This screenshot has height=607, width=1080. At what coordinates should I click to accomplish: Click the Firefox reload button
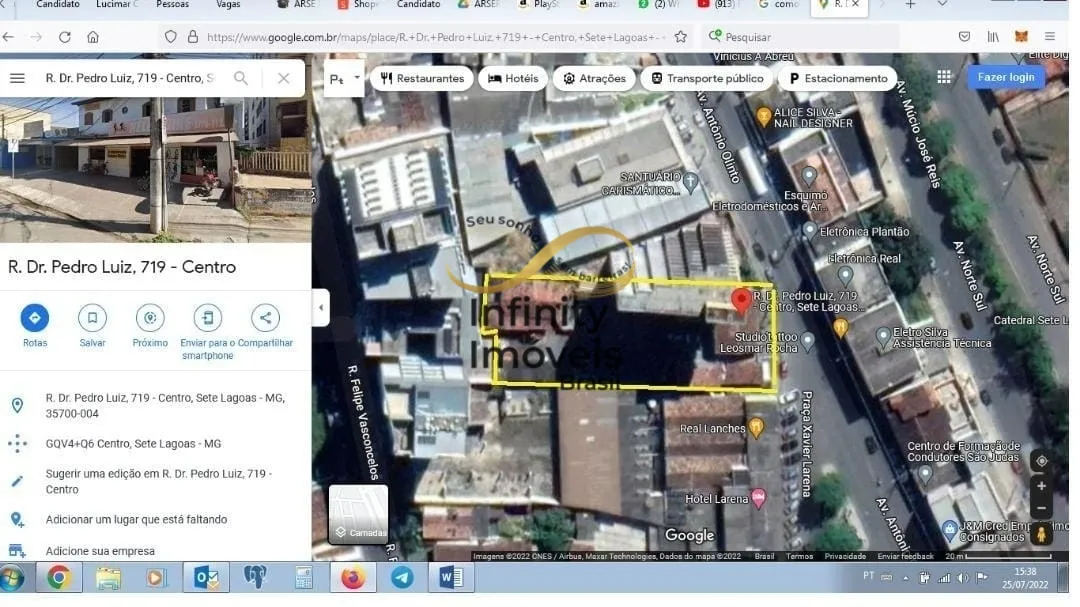pyautogui.click(x=64, y=37)
